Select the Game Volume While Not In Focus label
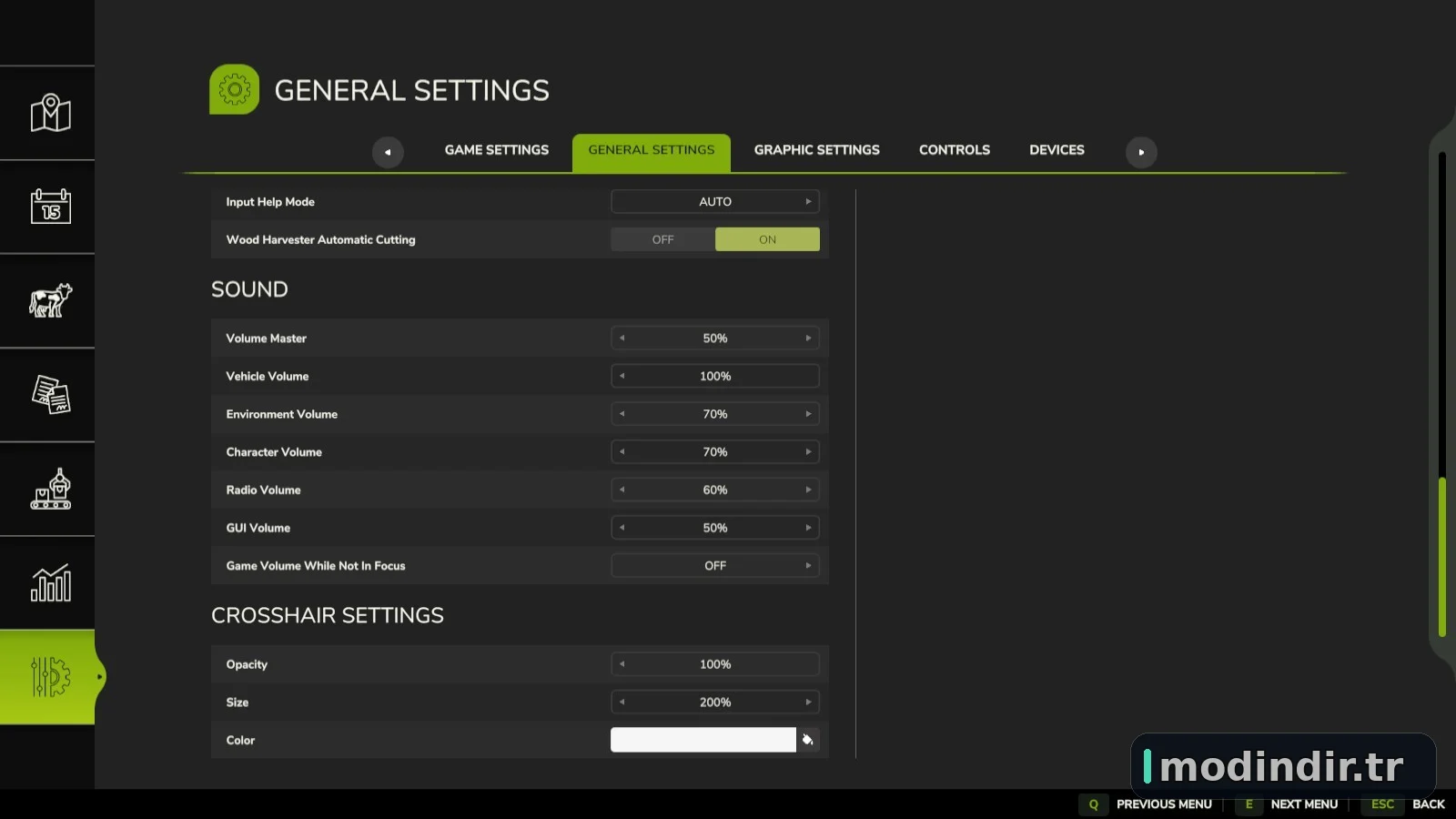This screenshot has height=819, width=1456. click(x=316, y=566)
